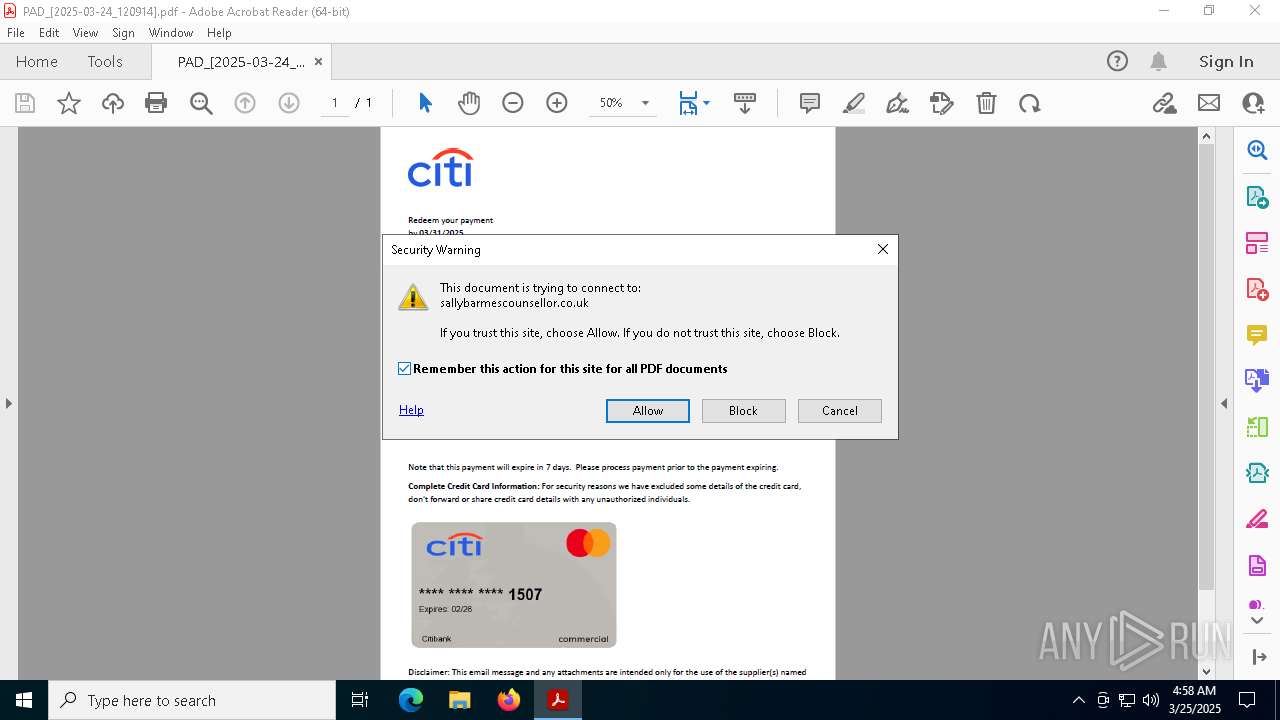This screenshot has width=1280, height=720.
Task: Activate the hand pan tool
Action: [x=469, y=103]
